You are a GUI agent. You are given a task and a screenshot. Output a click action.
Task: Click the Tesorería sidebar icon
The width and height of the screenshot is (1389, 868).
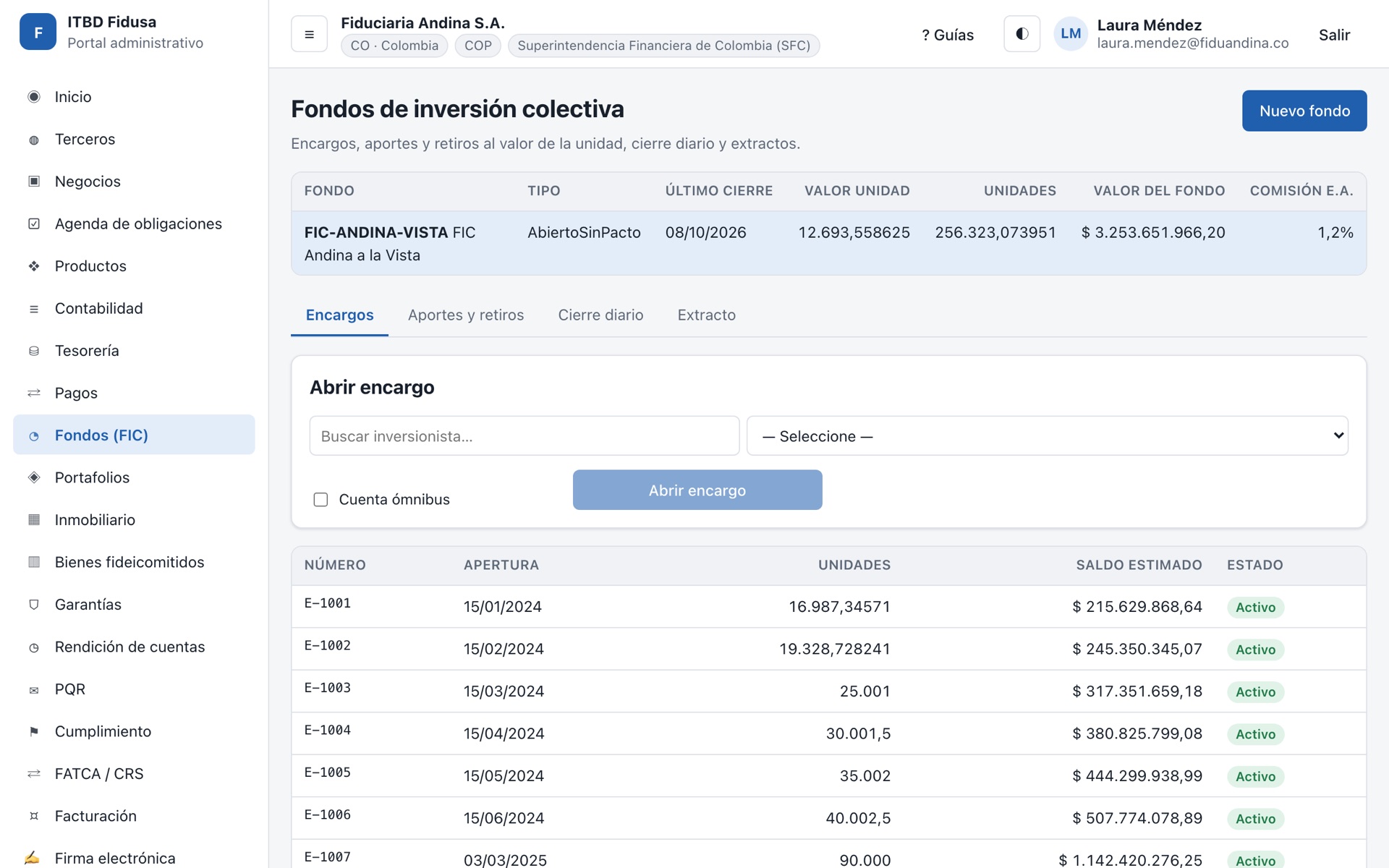34,351
